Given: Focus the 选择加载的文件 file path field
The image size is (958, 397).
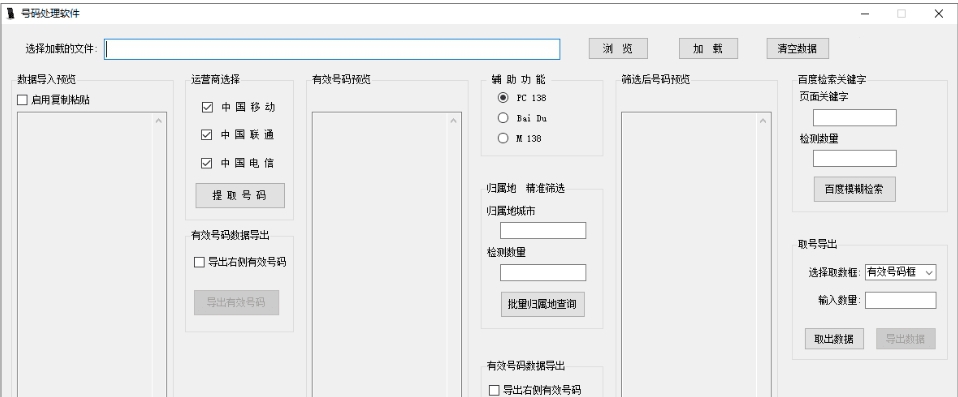Looking at the screenshot, I should coord(332,49).
